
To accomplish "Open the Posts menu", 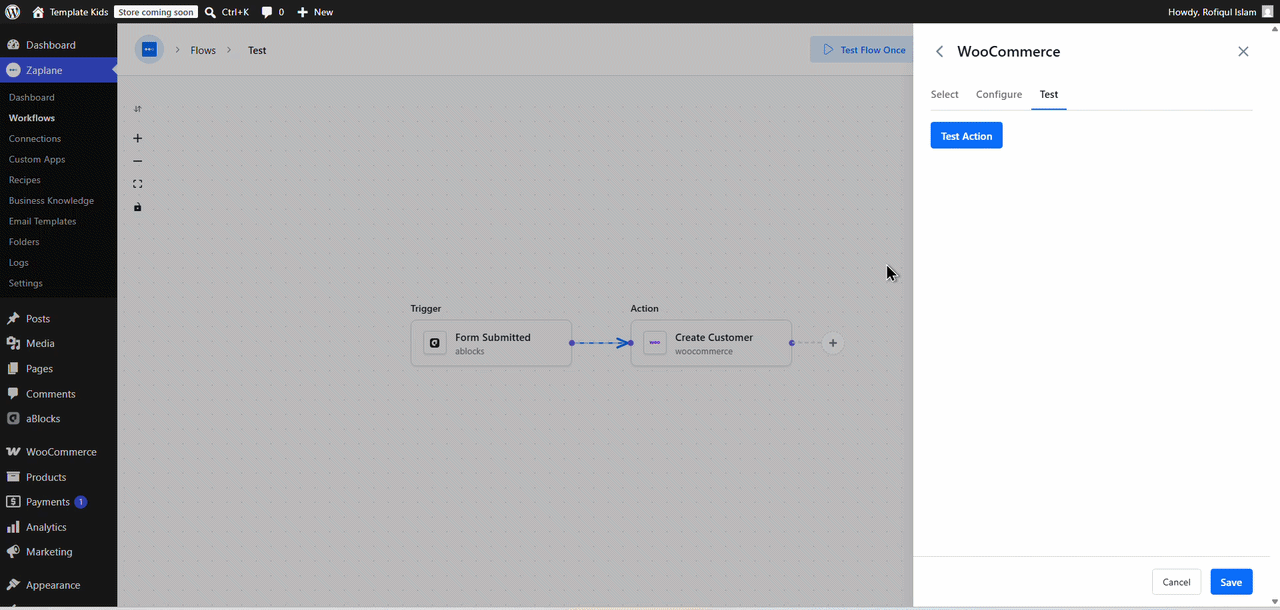I will coord(58,318).
